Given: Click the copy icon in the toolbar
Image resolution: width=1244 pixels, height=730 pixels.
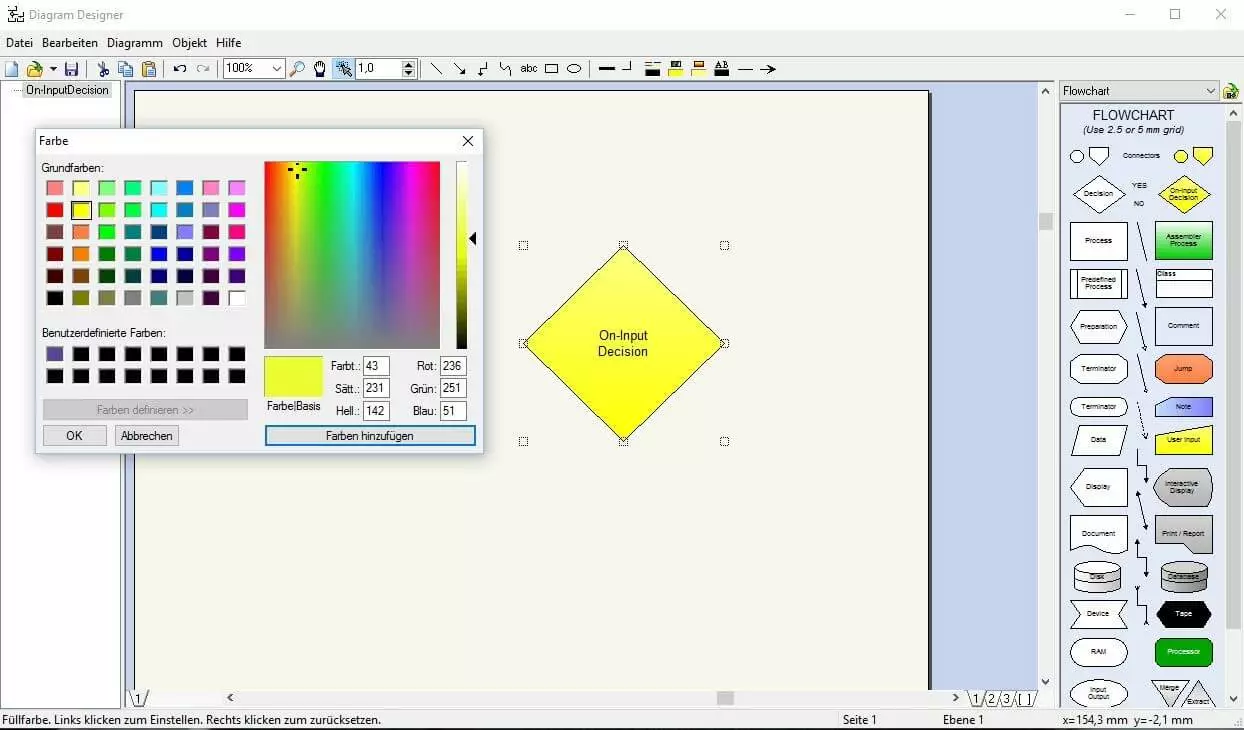Looking at the screenshot, I should coord(125,69).
